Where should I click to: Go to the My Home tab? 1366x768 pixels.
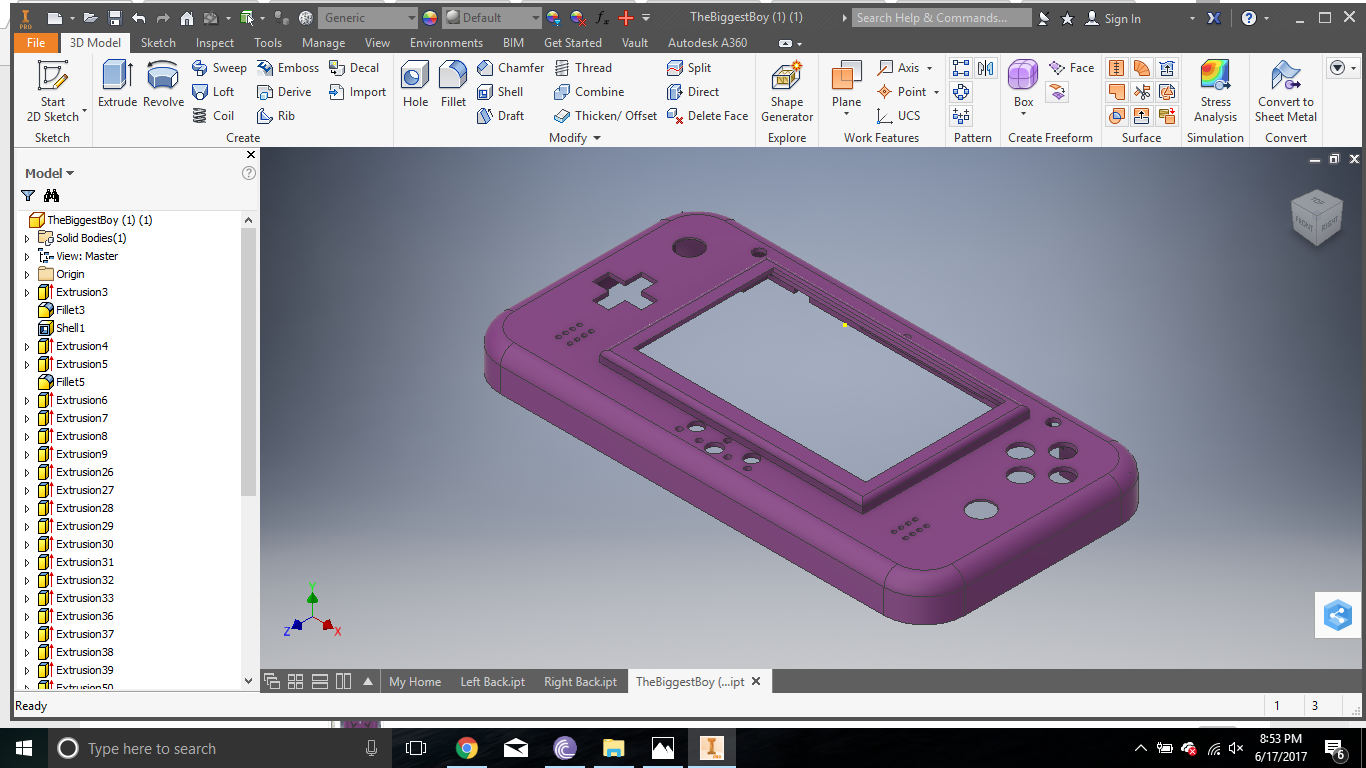click(x=415, y=682)
